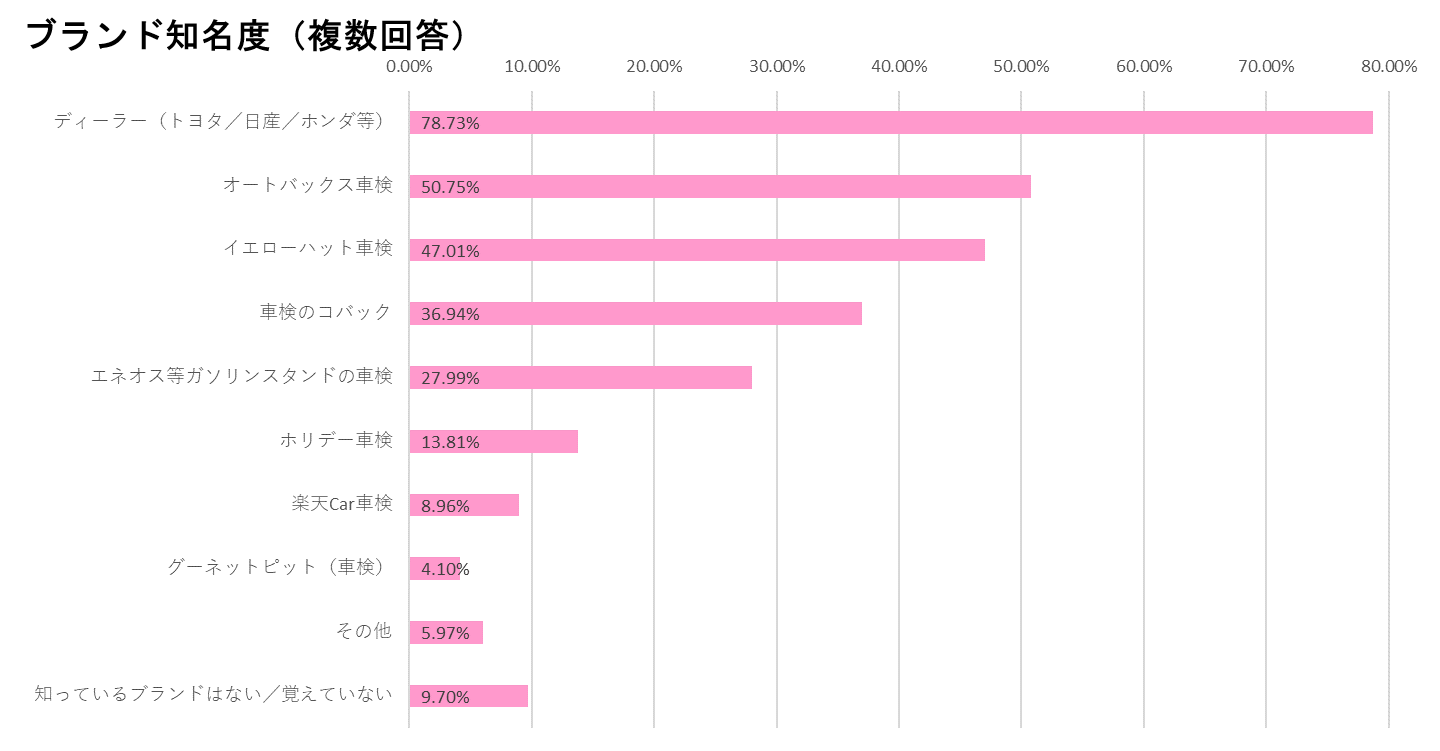The image size is (1440, 751).
Task: Click the その他 bar
Action: 476,633
